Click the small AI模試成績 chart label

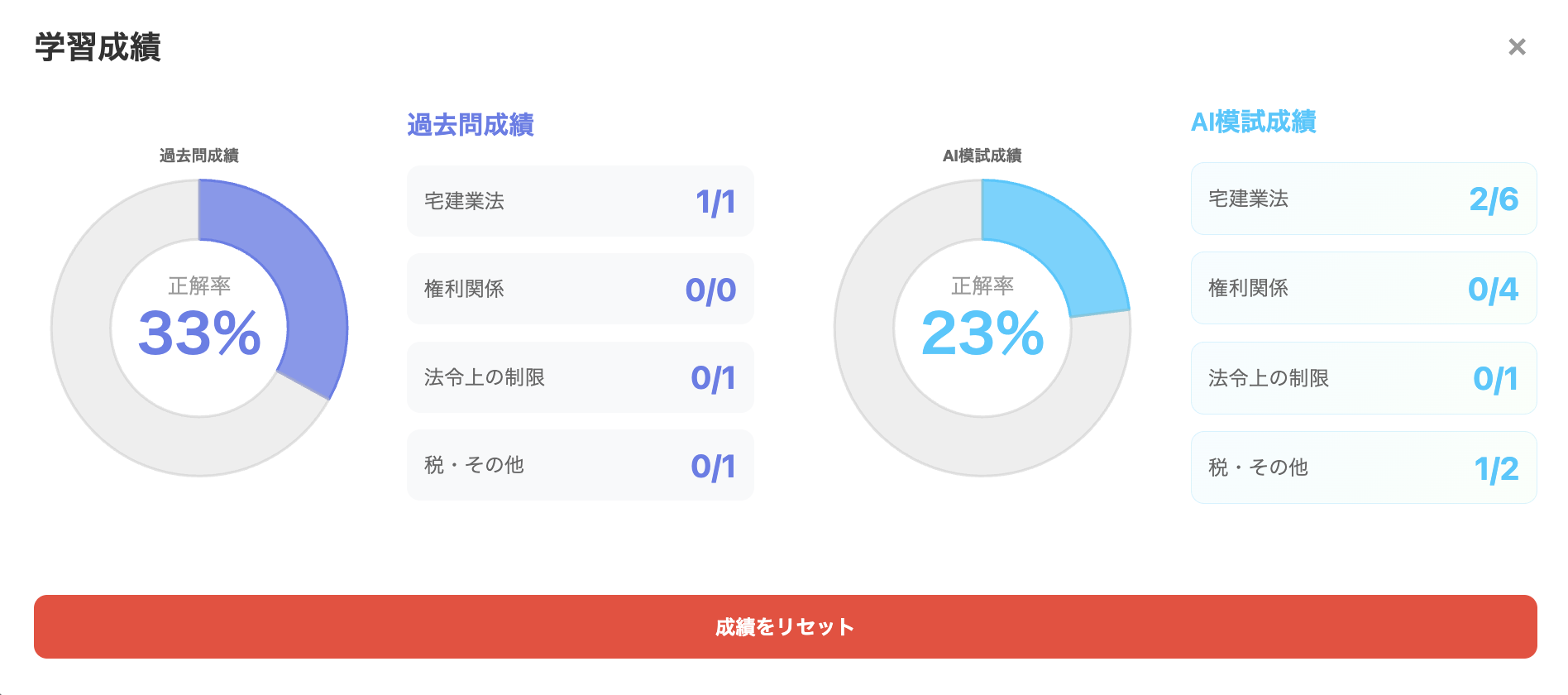click(982, 156)
